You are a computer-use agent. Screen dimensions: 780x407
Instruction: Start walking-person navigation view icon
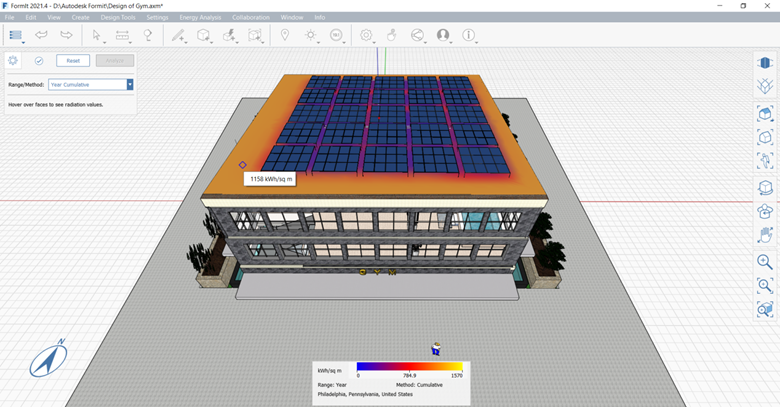pyautogui.click(x=765, y=160)
